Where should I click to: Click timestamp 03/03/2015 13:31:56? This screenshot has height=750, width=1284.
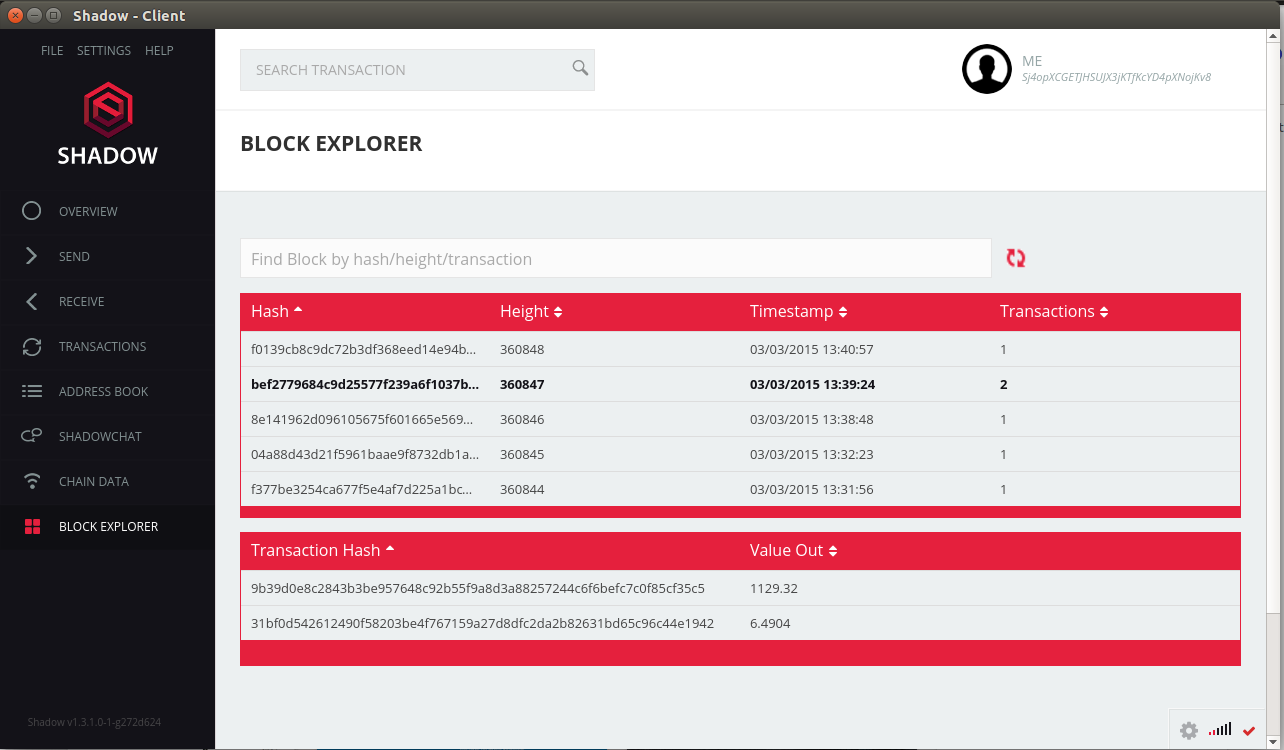(x=812, y=489)
